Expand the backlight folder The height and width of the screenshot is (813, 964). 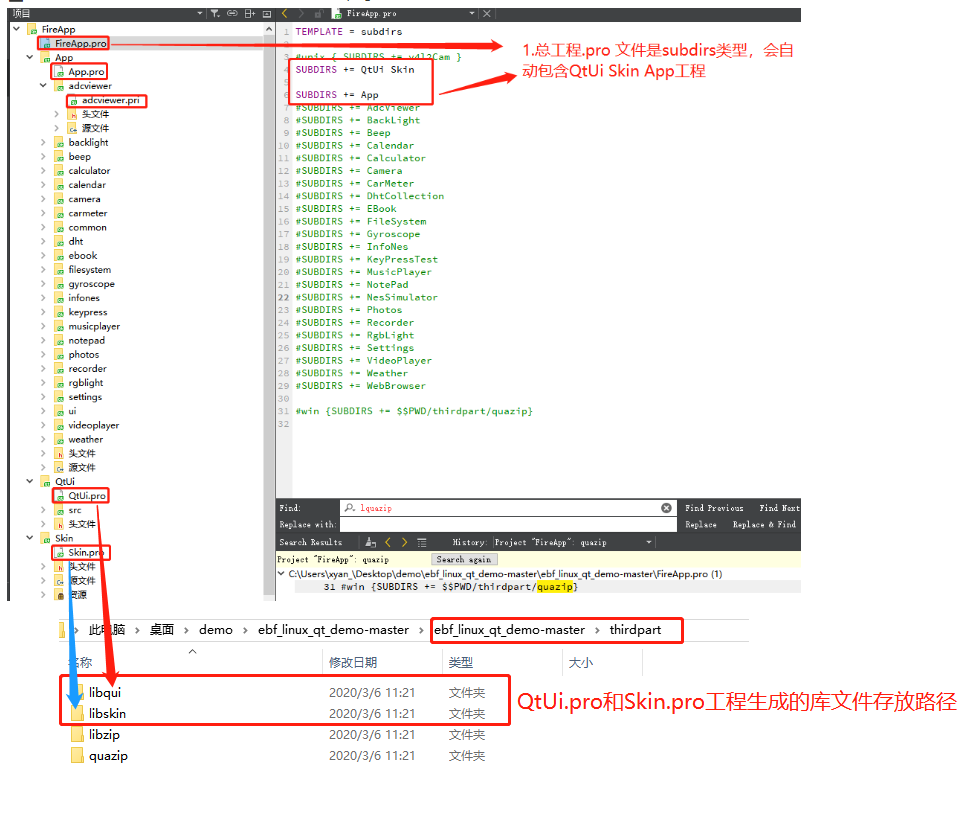(x=43, y=142)
